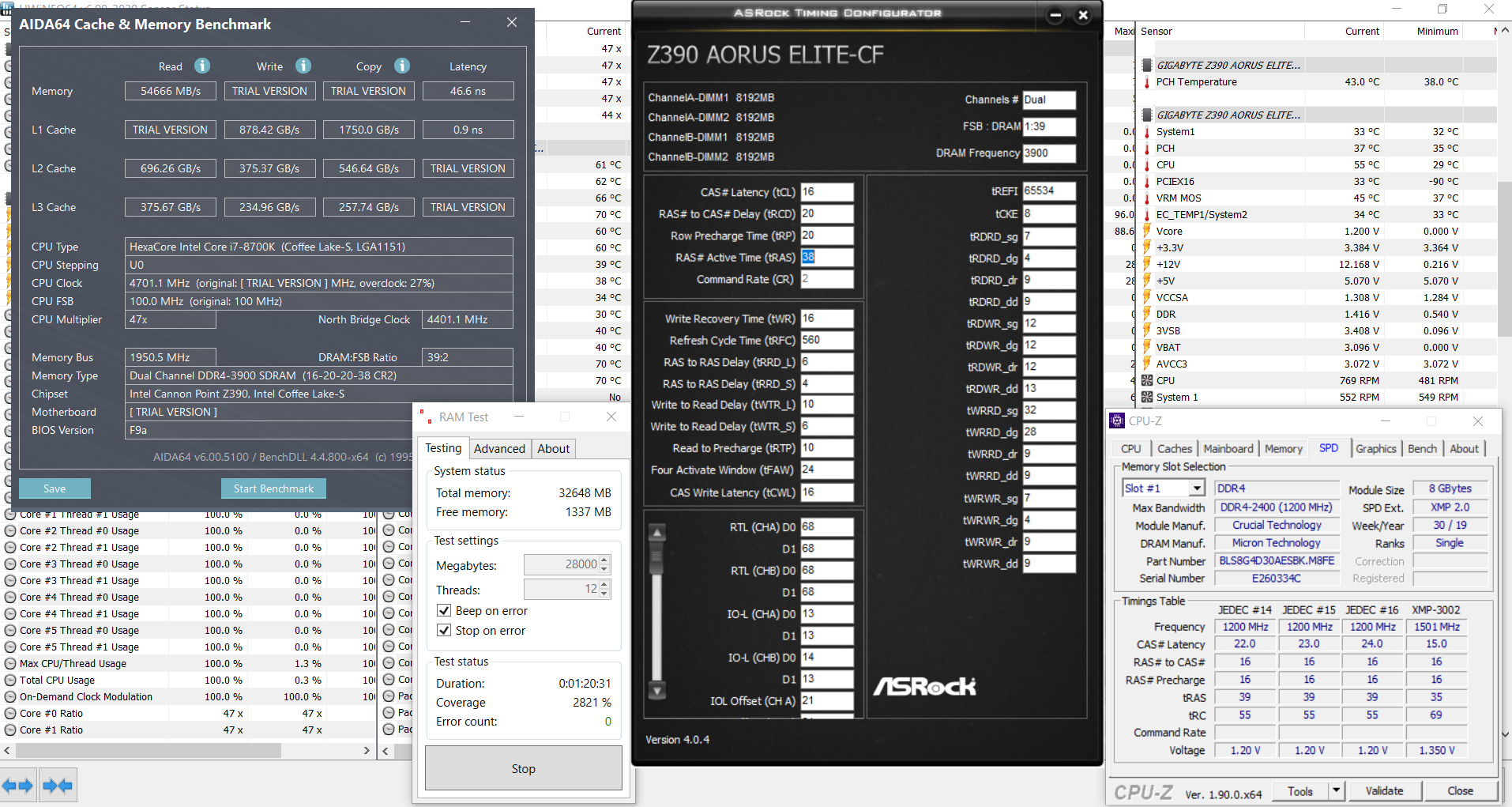
Task: Click the scroll down arrow in Timing Configurator
Action: (x=656, y=690)
